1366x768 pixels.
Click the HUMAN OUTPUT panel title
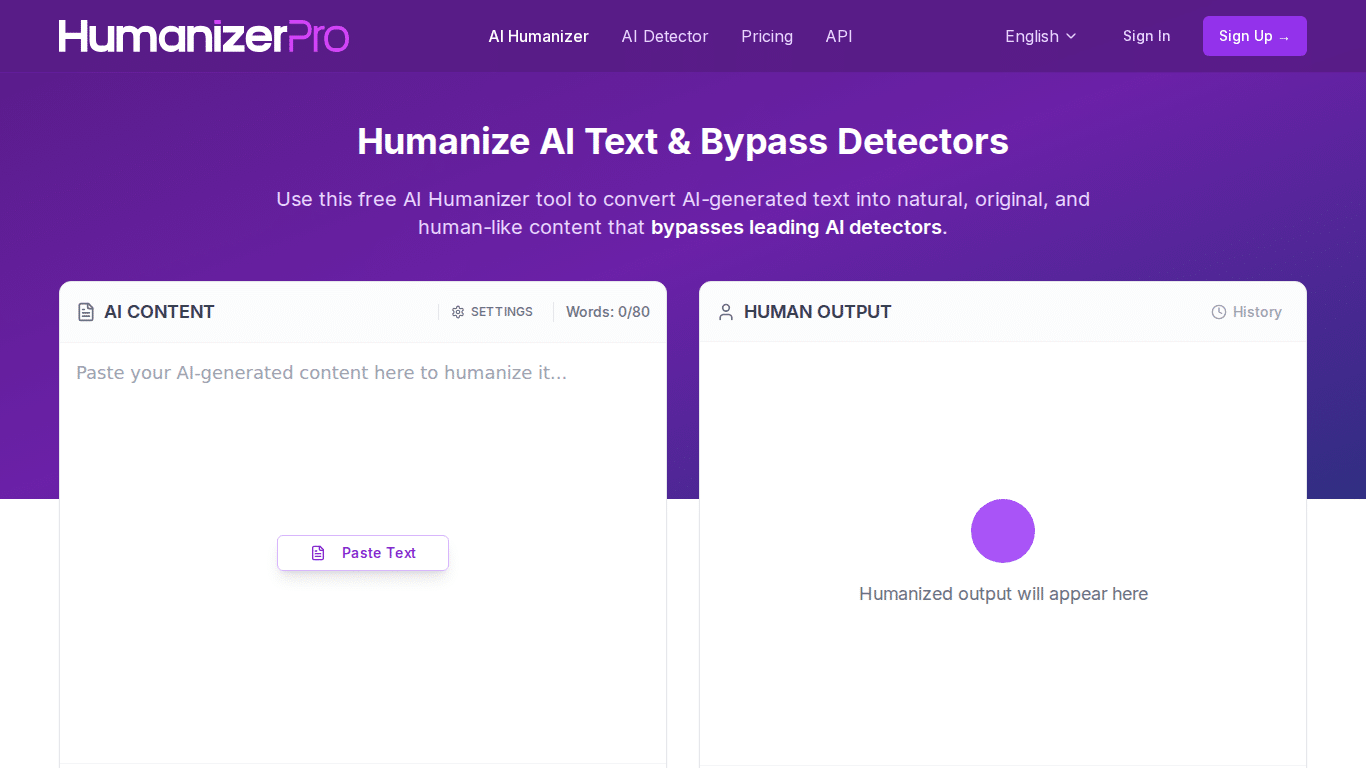(x=817, y=312)
